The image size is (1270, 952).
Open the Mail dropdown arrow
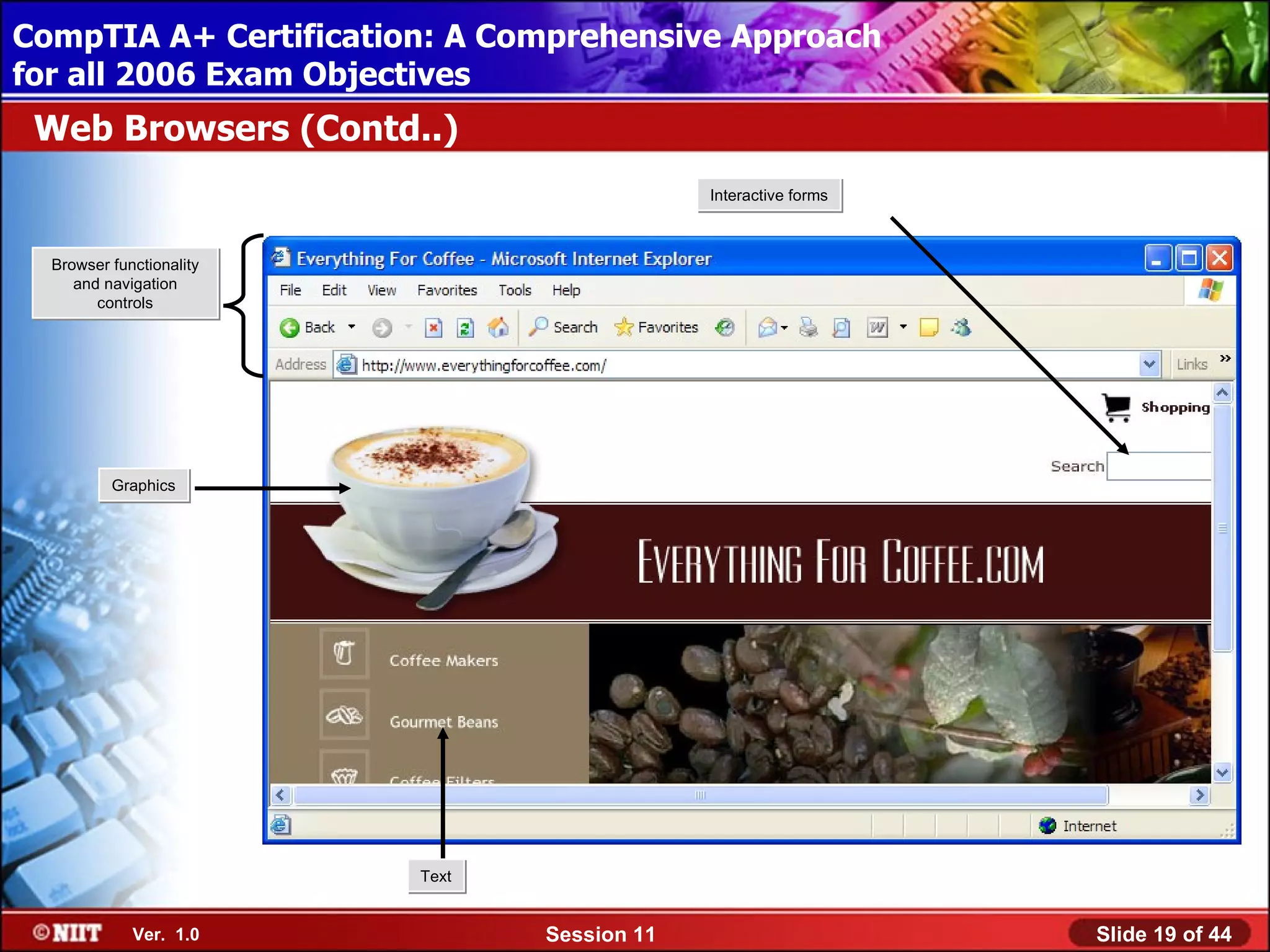coord(784,327)
